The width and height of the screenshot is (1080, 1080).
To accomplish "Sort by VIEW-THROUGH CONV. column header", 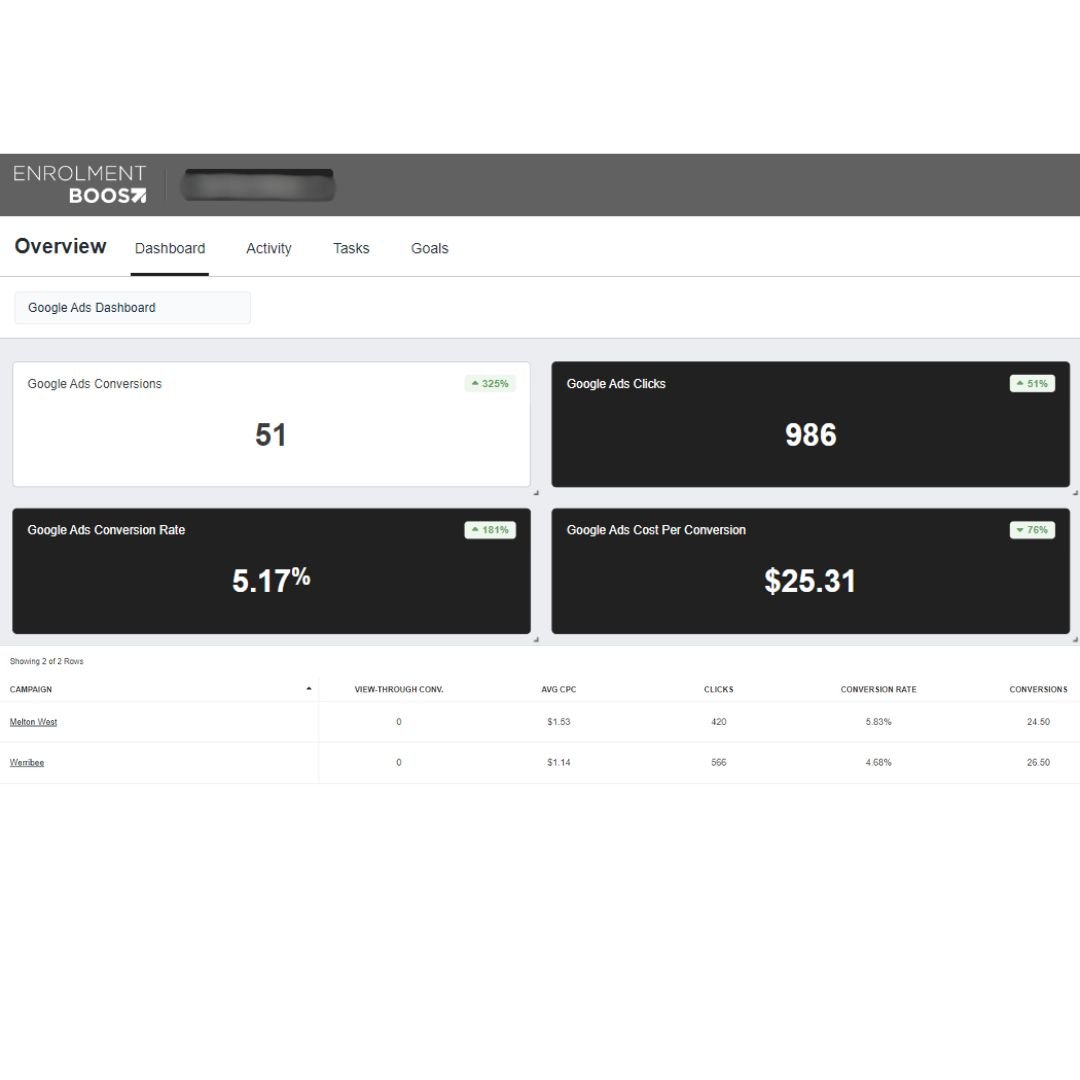I will [399, 689].
